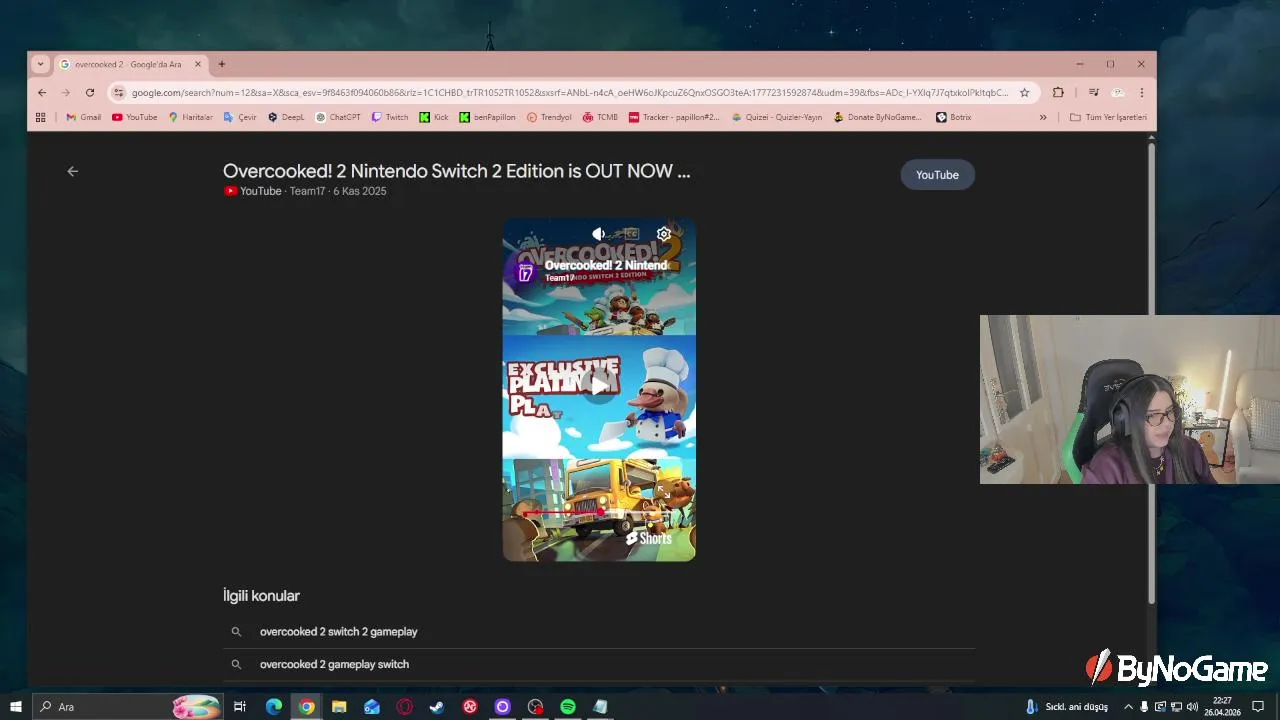Bookmark this page with star icon
Viewport: 1280px width, 720px height.
tap(1024, 93)
